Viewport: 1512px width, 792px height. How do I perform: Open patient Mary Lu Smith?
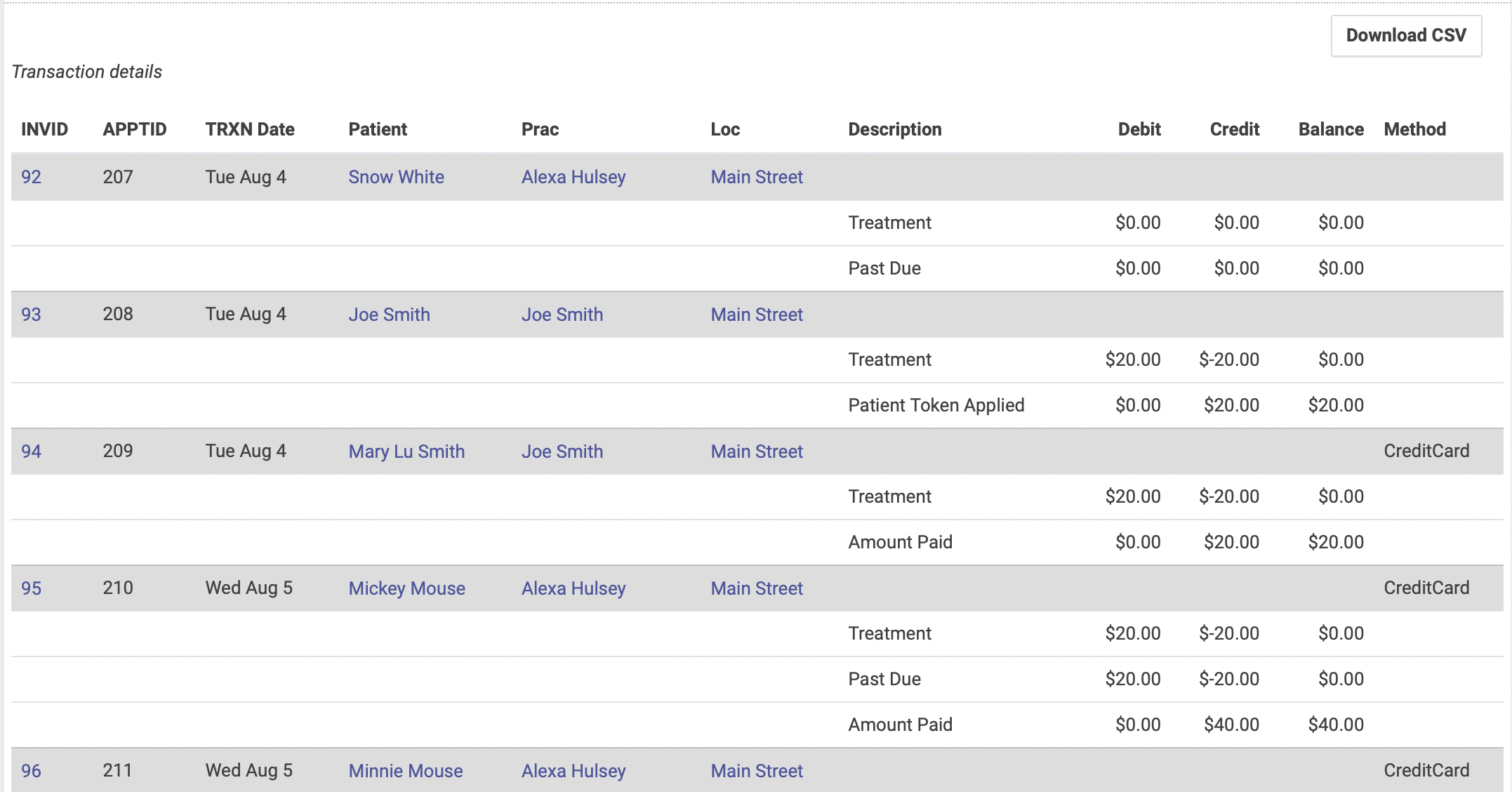tap(406, 451)
